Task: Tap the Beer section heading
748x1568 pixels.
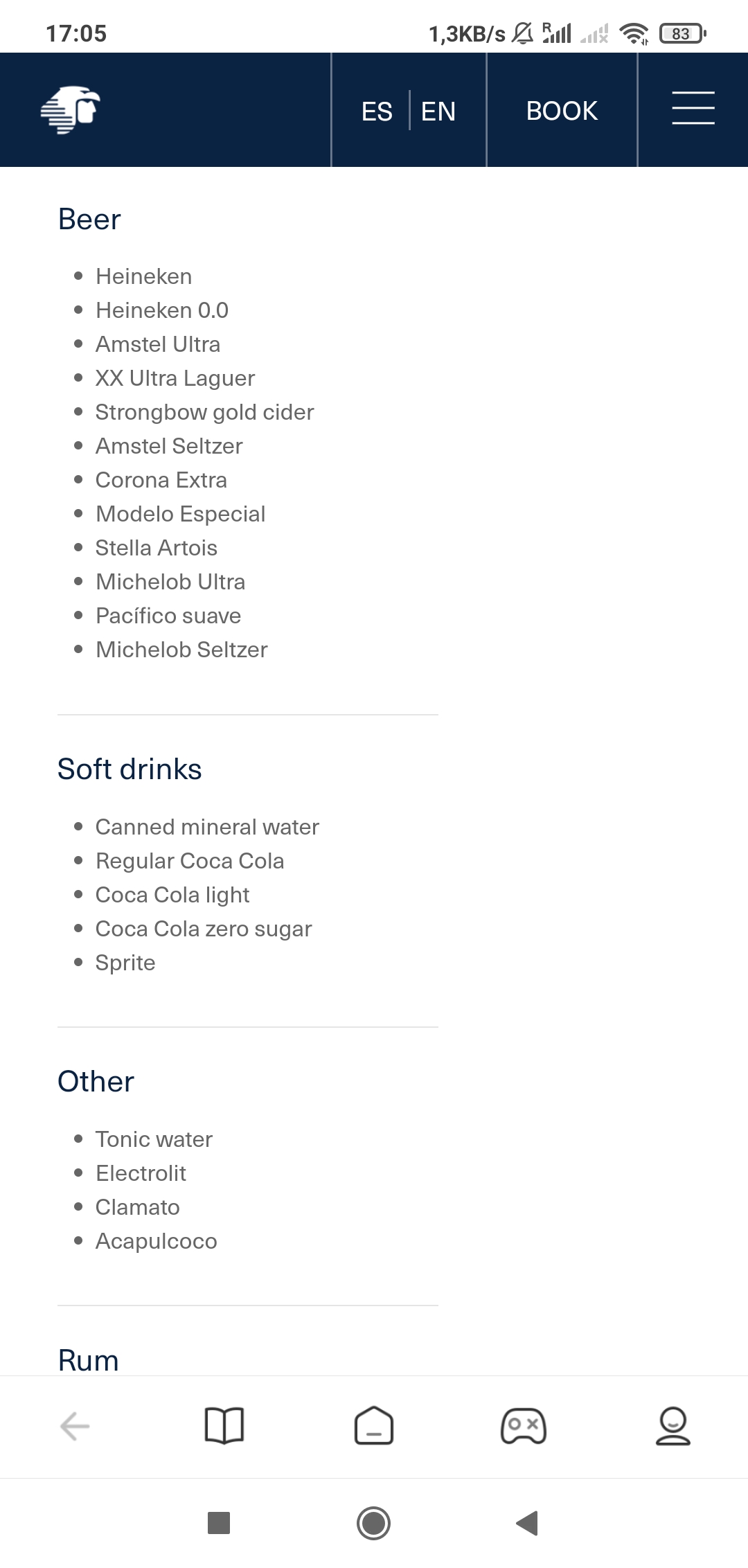Action: coord(89,220)
